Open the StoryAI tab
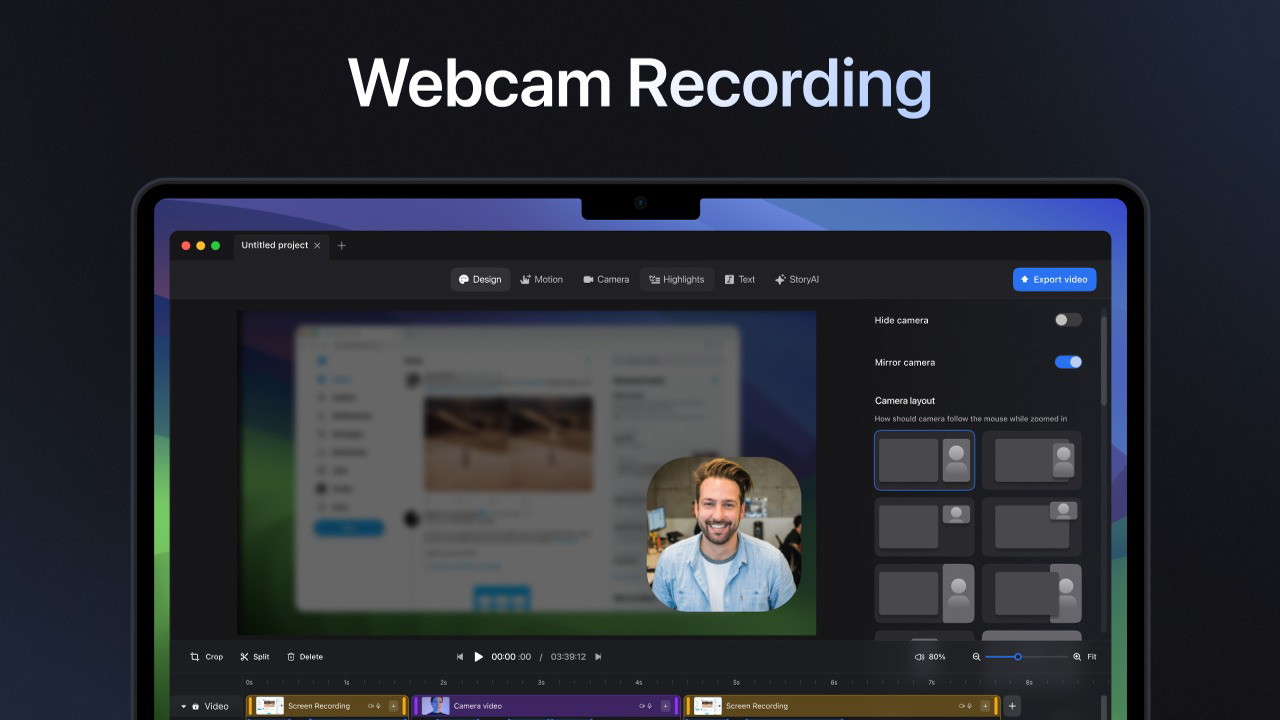This screenshot has height=720, width=1280. (x=796, y=280)
